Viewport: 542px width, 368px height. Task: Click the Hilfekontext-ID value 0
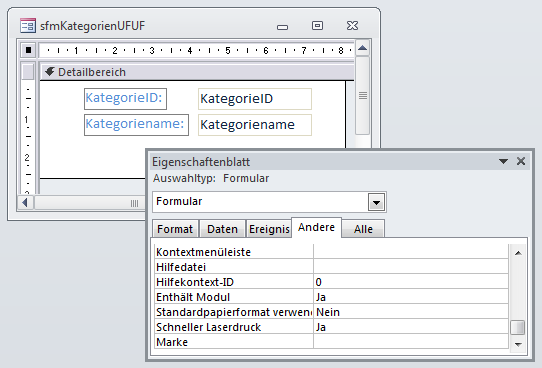411,282
